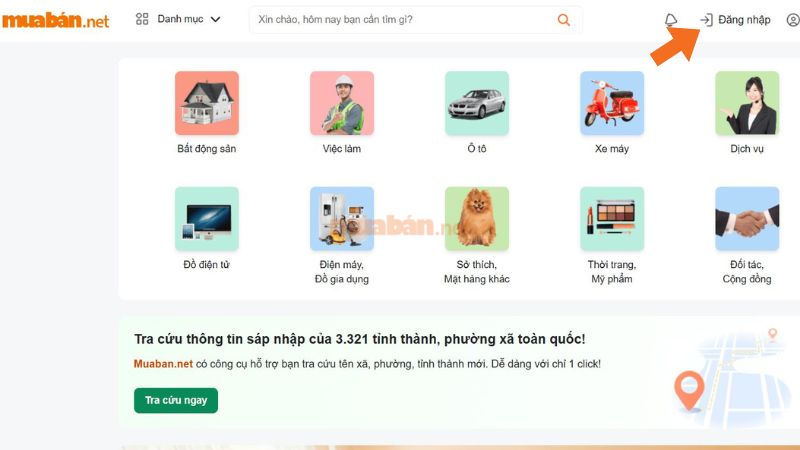Click the user profile avatar icon
This screenshot has height=450, width=800.
[793, 20]
